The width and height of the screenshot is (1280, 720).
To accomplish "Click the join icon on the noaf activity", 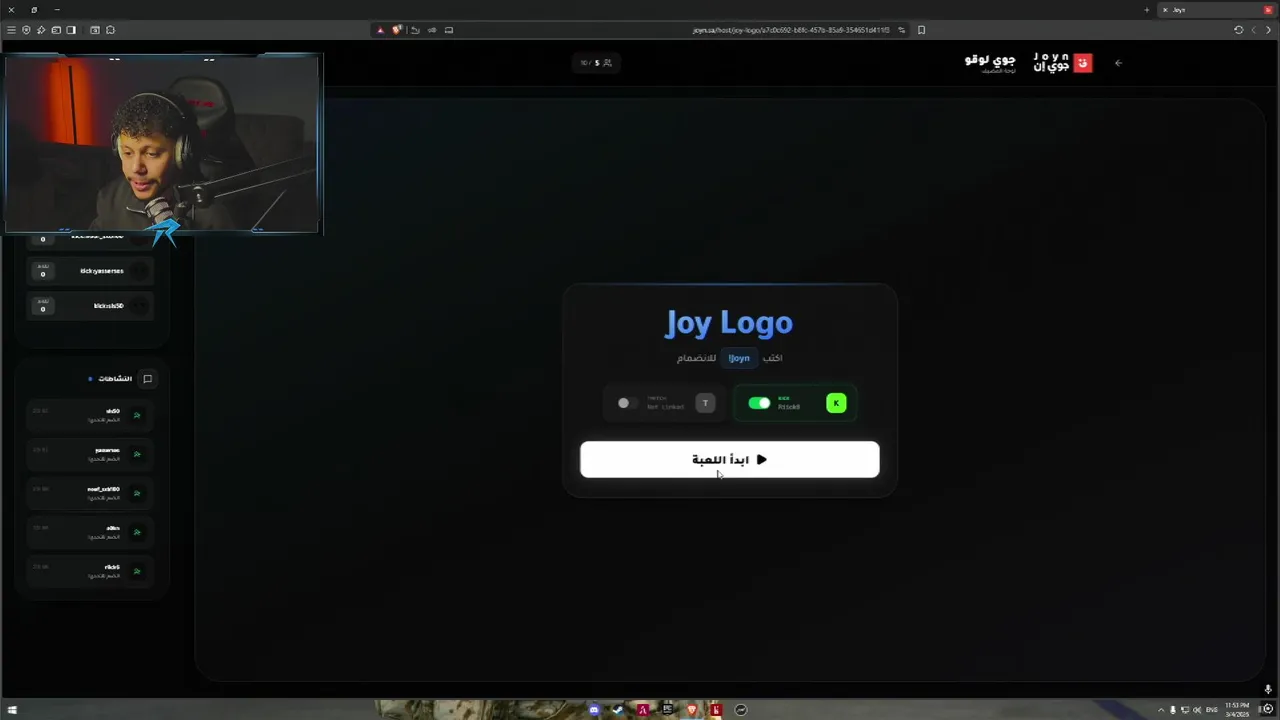I will pyautogui.click(x=137, y=493).
